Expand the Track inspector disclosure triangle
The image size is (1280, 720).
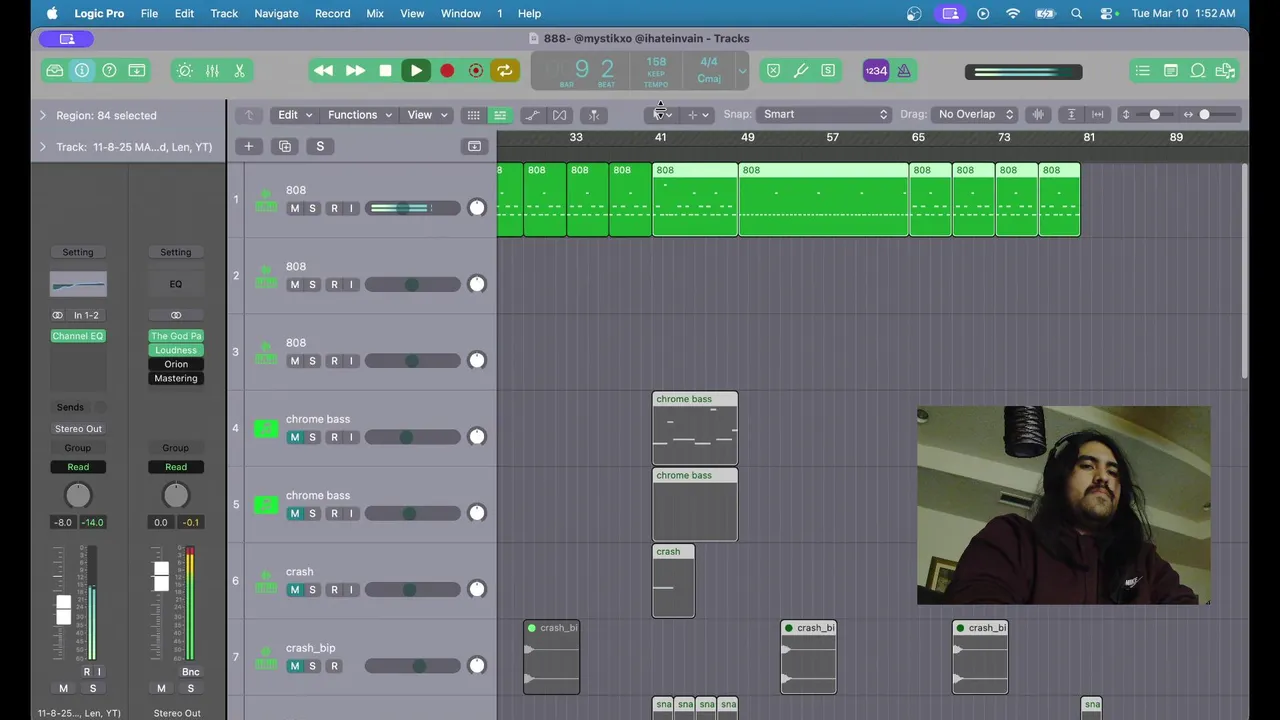click(43, 147)
